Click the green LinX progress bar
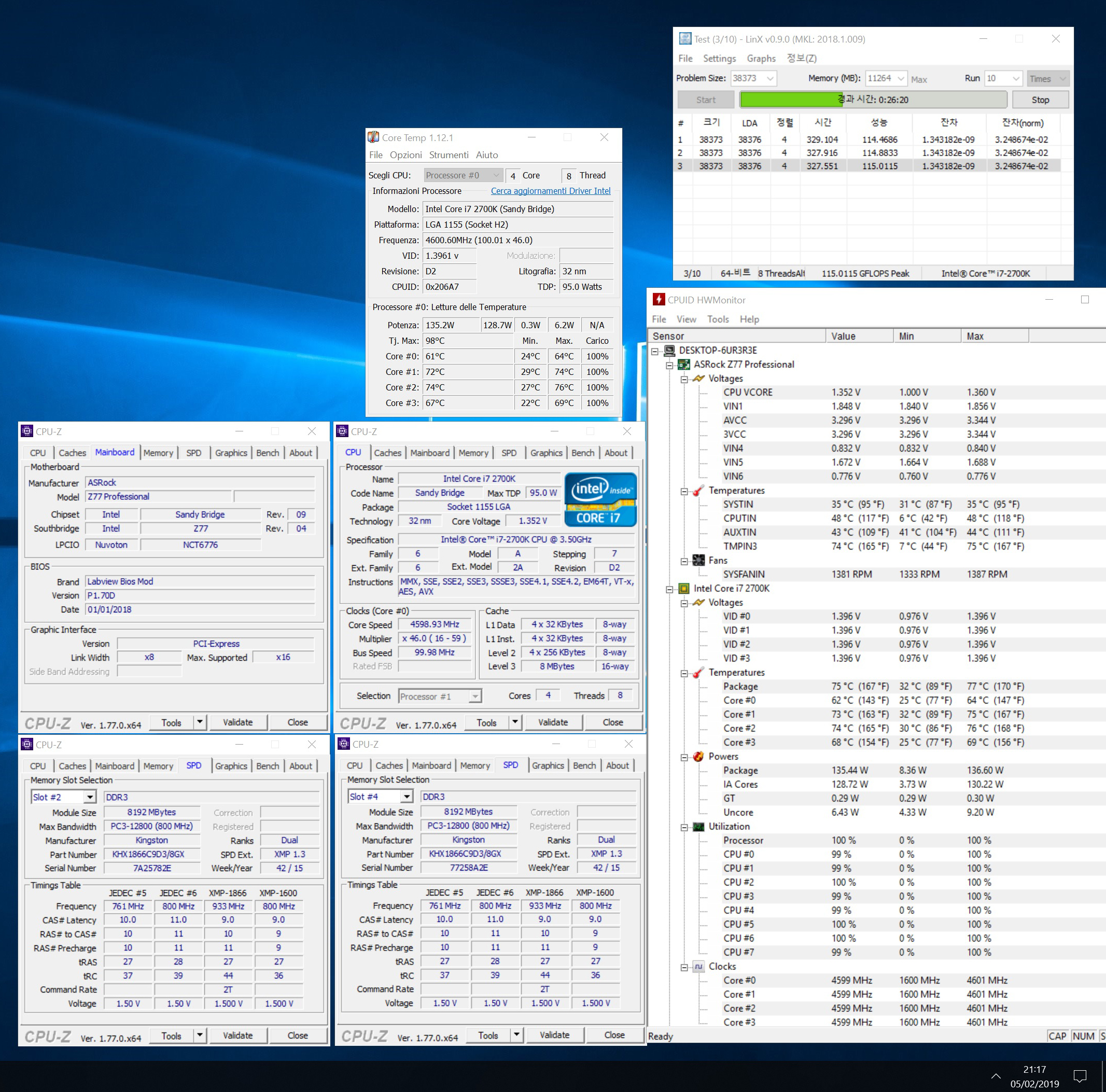 click(x=790, y=100)
